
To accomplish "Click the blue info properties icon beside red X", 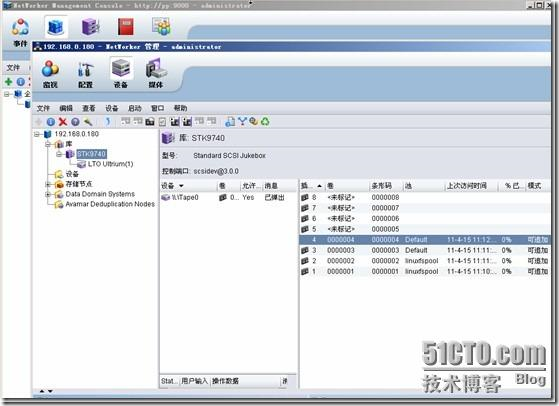I will pos(51,122).
